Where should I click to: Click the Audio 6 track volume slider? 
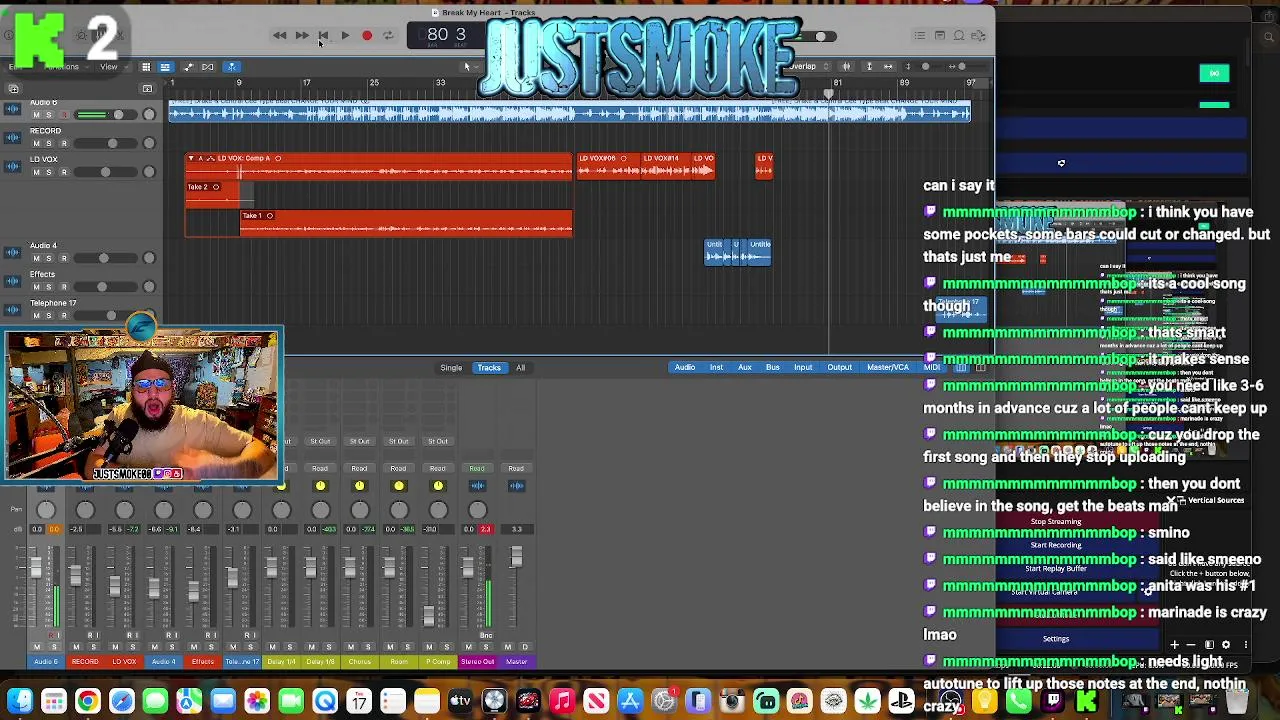(106, 115)
